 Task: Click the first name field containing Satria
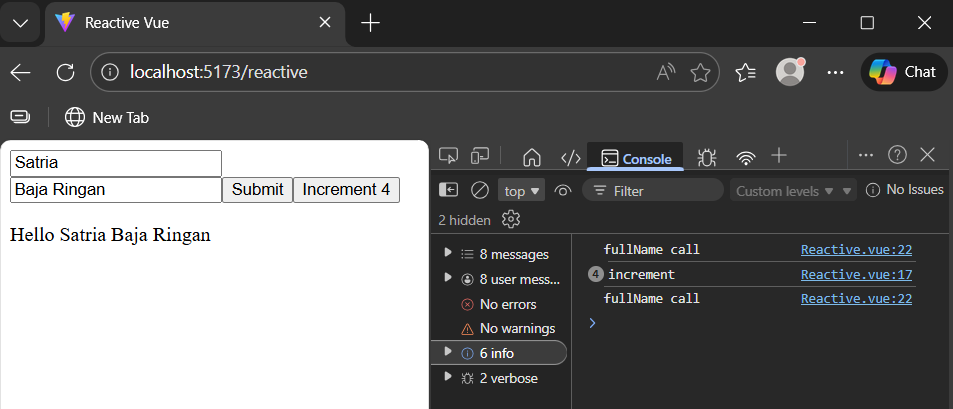(x=116, y=163)
